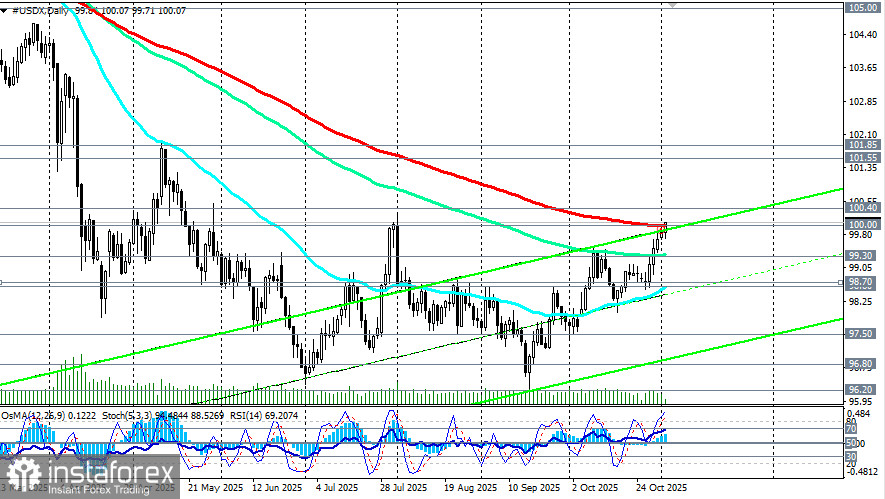This screenshot has height=499, width=885.
Task: Click the 99.05 price axis value
Action: pyautogui.click(x=861, y=268)
